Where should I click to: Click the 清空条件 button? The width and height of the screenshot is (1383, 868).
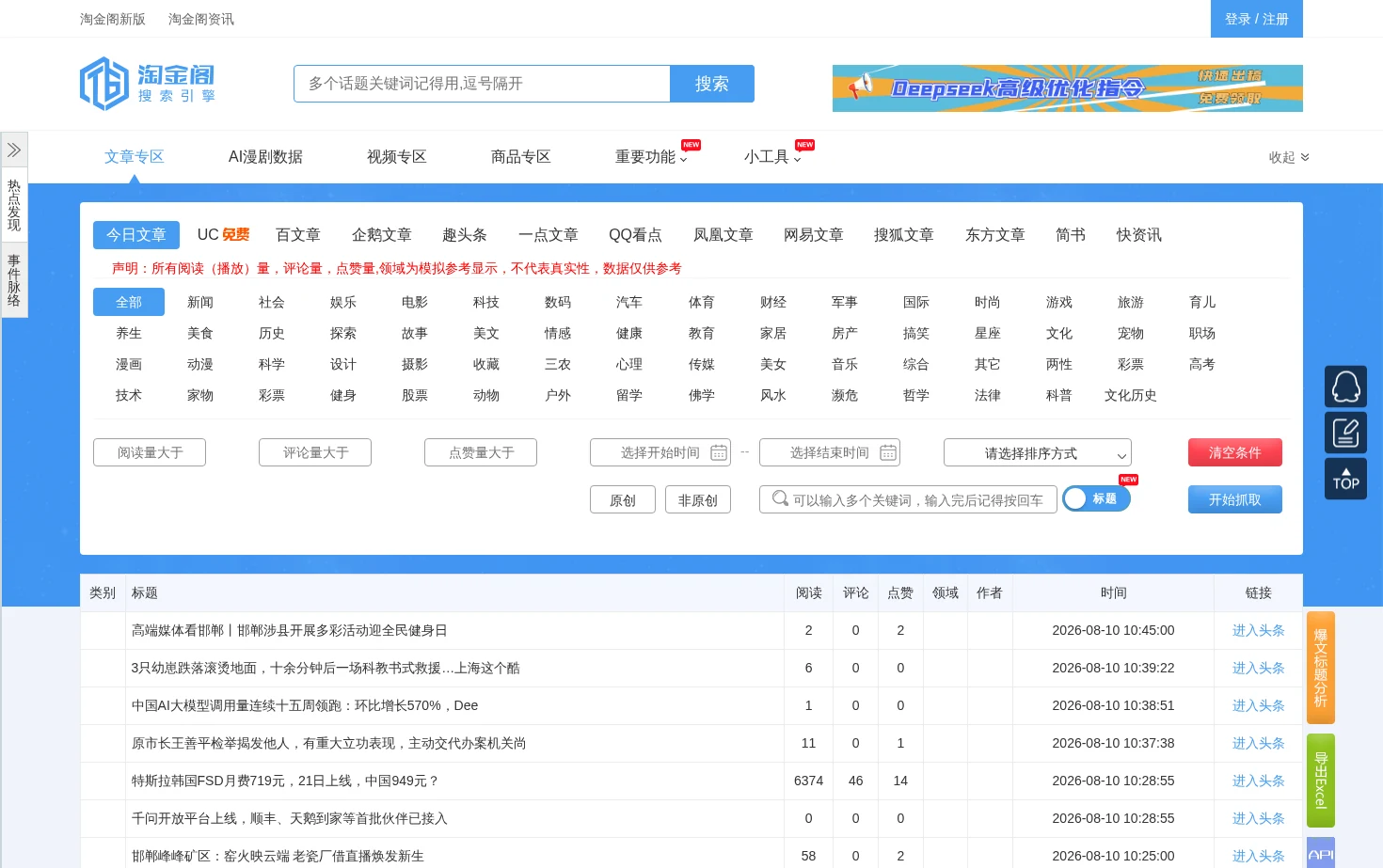pyautogui.click(x=1235, y=452)
